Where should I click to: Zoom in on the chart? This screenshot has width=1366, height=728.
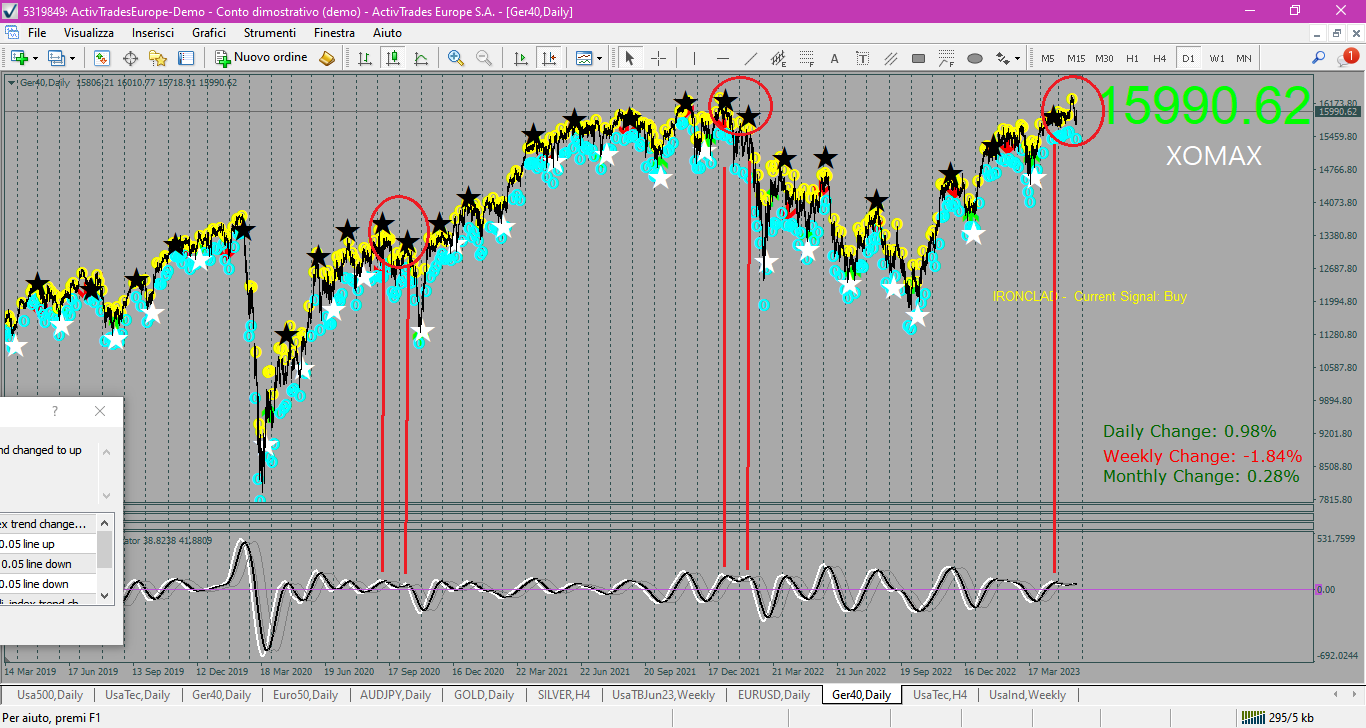pos(456,58)
